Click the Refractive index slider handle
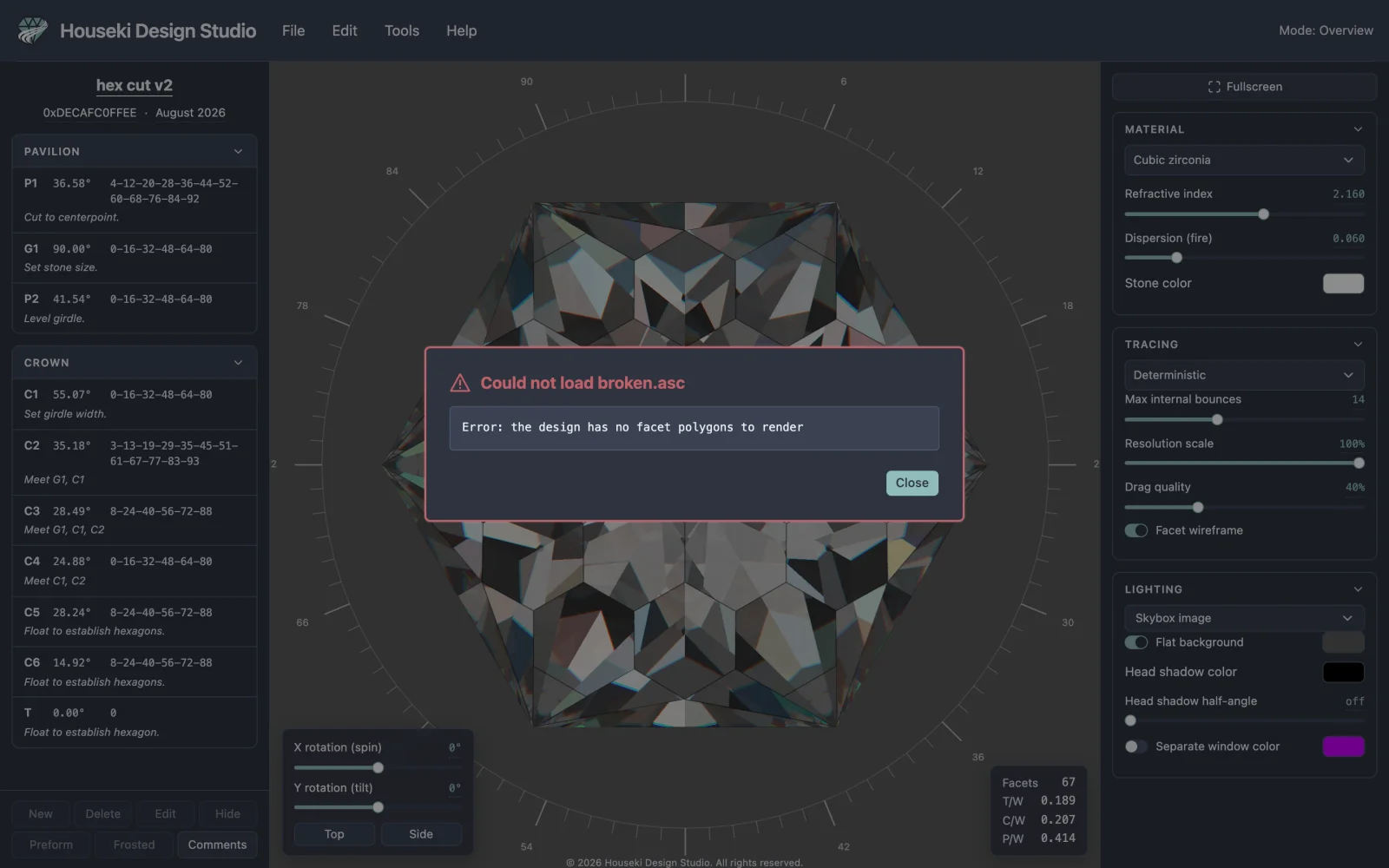Screen dimensions: 1389x868 [1264, 214]
